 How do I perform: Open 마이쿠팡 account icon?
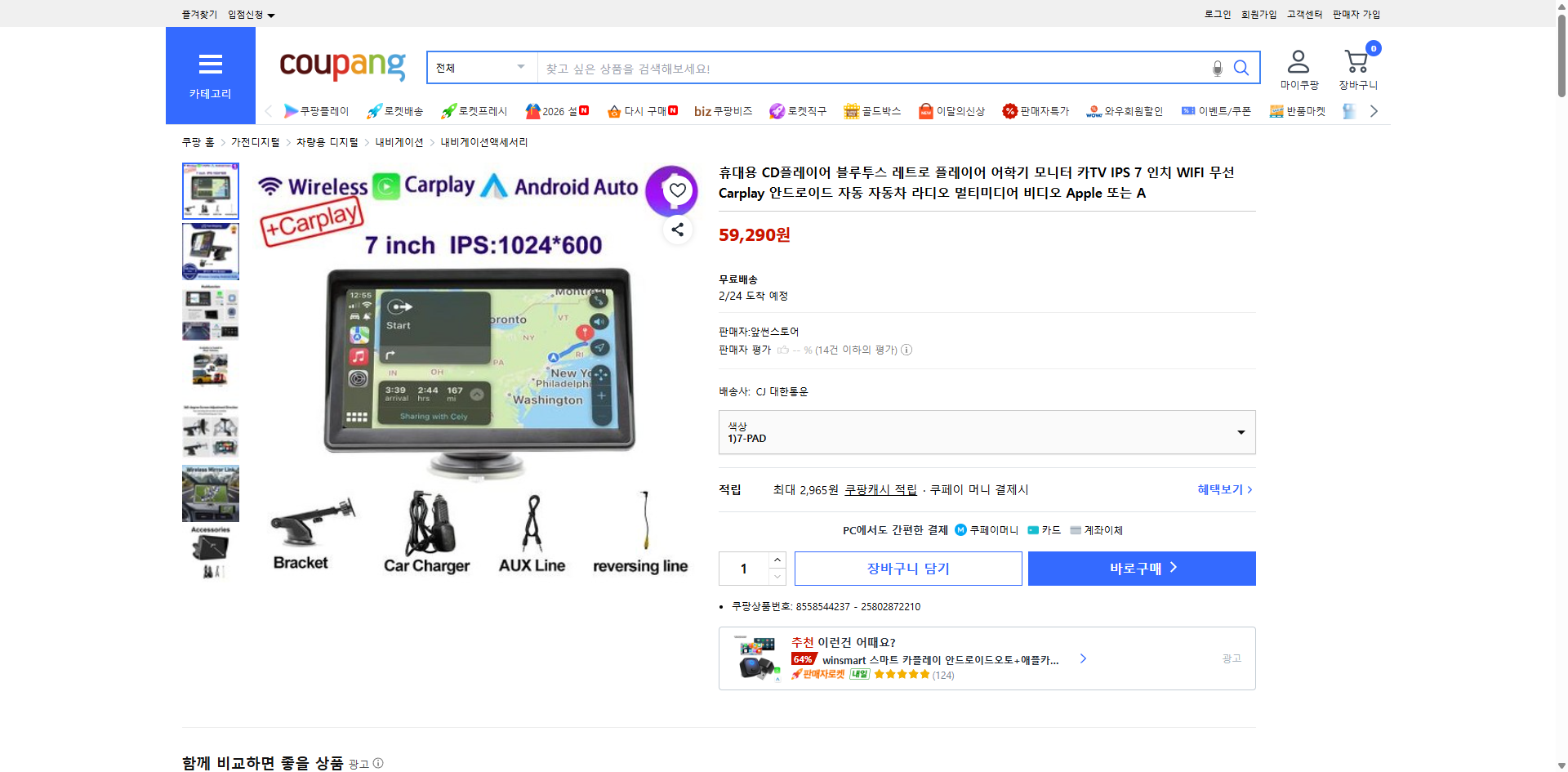1297,65
